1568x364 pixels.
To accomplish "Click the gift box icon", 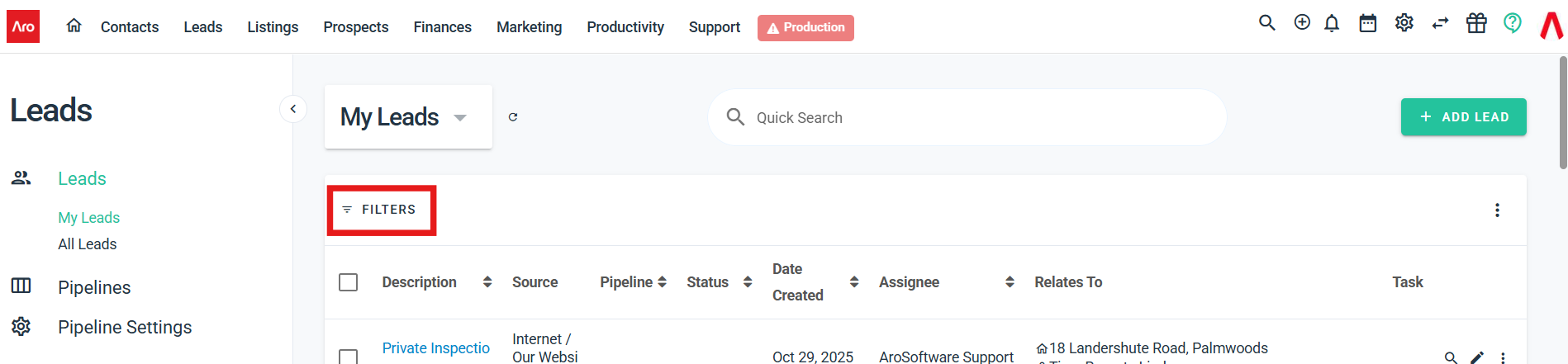I will 1476,23.
